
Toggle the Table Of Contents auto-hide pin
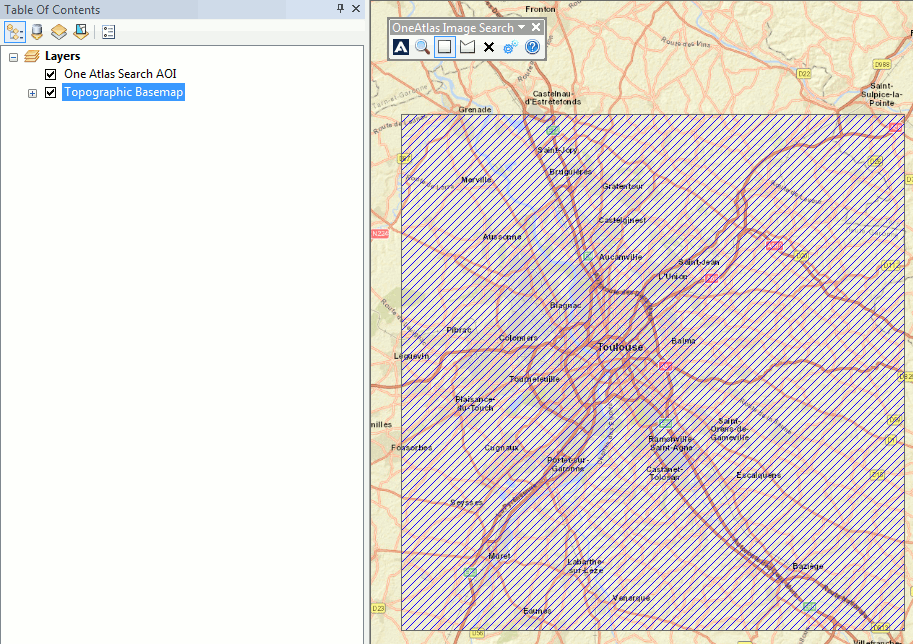pyautogui.click(x=339, y=8)
